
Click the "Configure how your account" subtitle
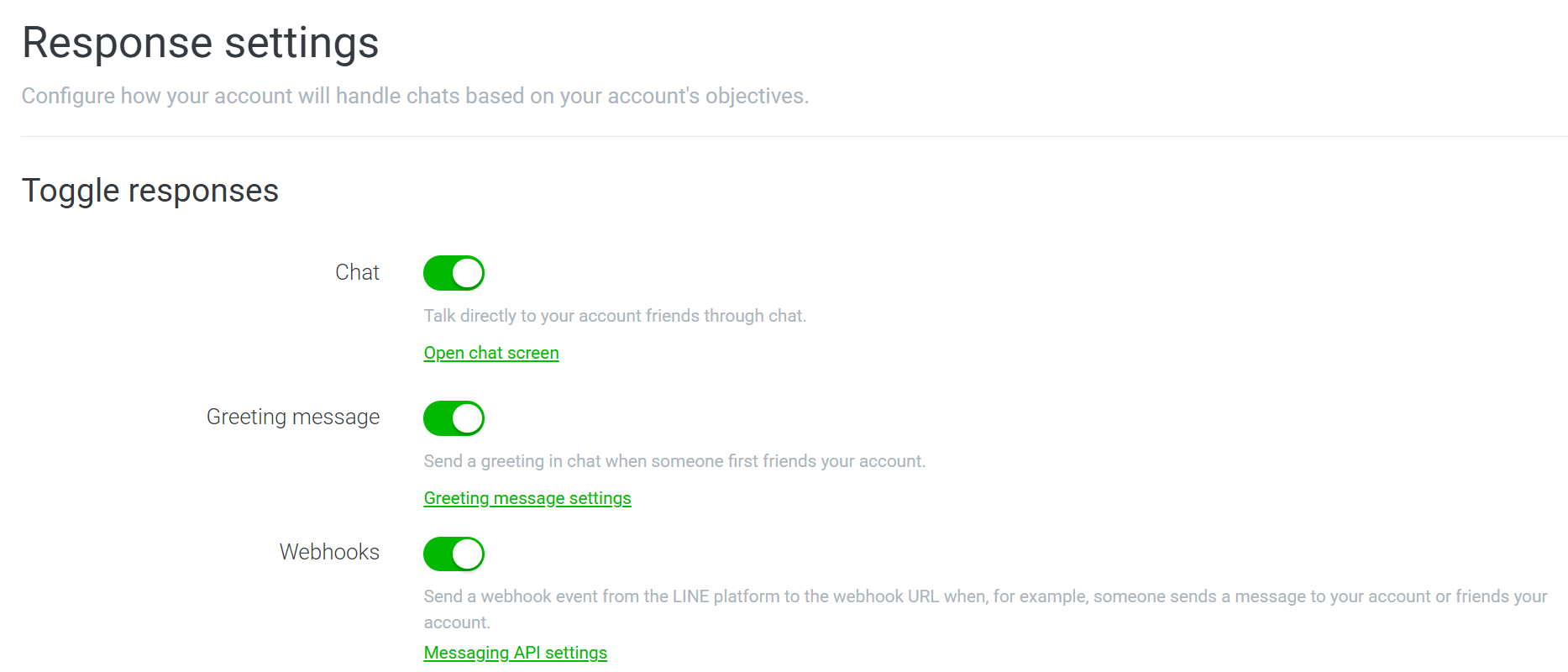tap(415, 96)
